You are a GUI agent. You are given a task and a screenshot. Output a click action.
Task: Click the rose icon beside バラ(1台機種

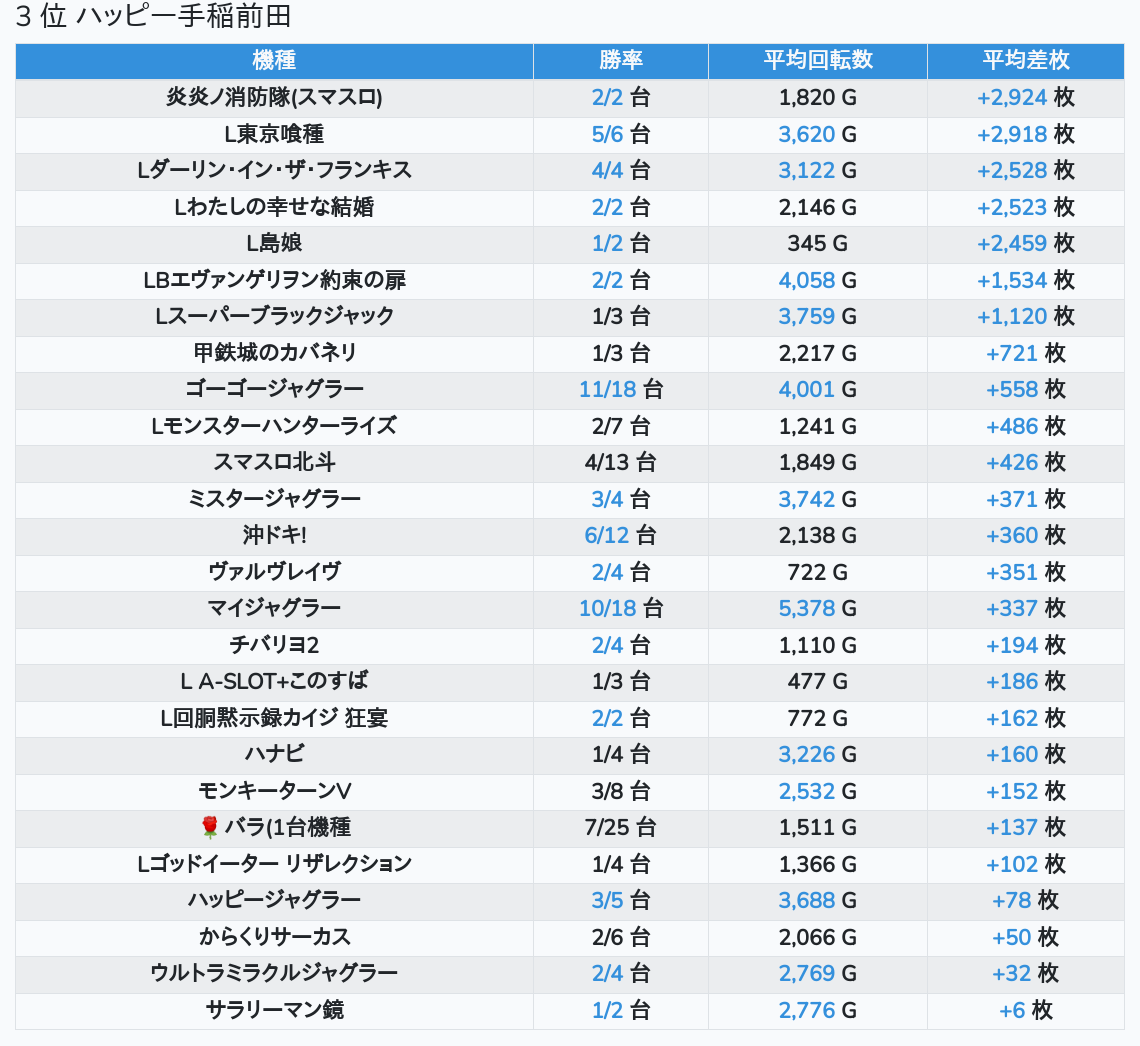[210, 827]
